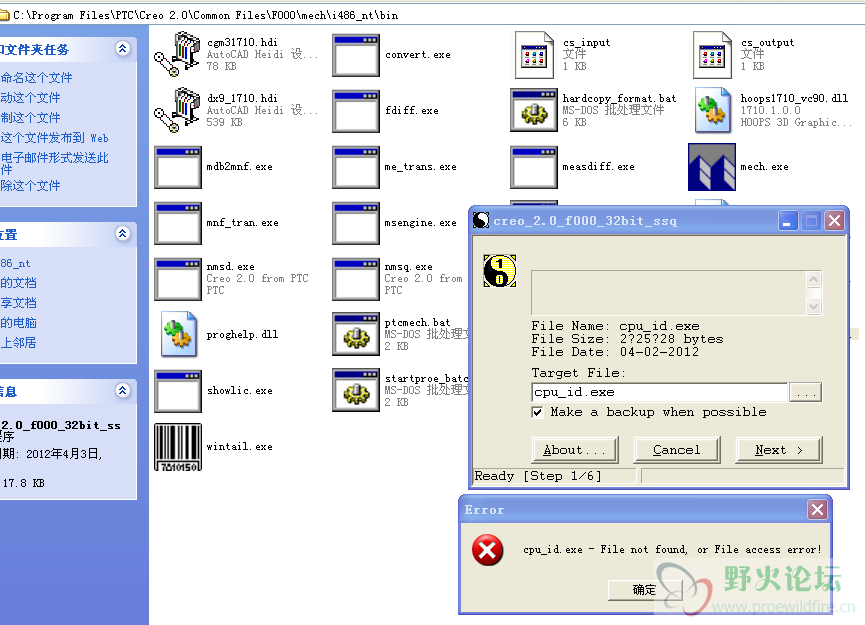Select the fdiff.exe icon

coord(356,111)
